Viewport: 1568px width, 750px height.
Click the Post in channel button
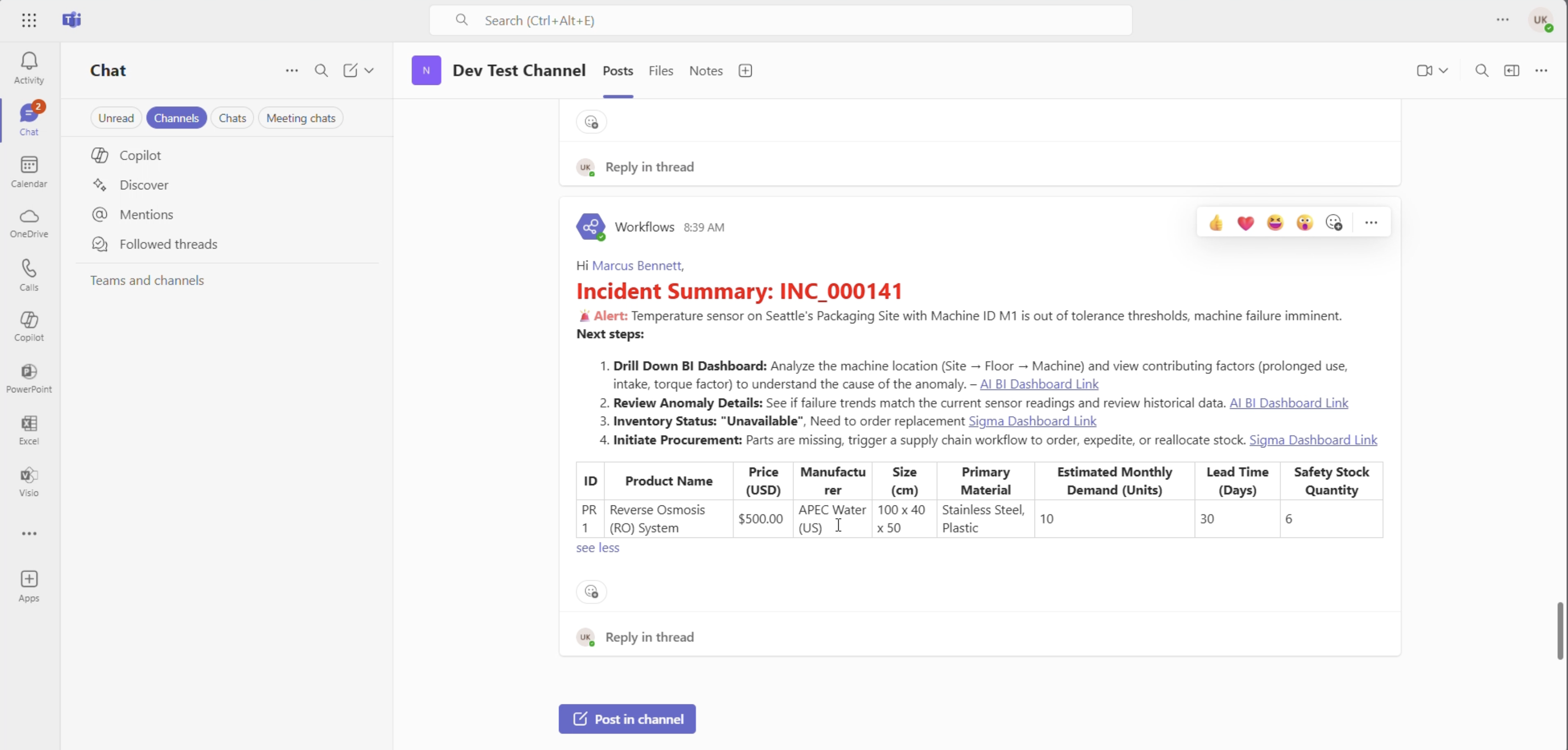point(627,719)
